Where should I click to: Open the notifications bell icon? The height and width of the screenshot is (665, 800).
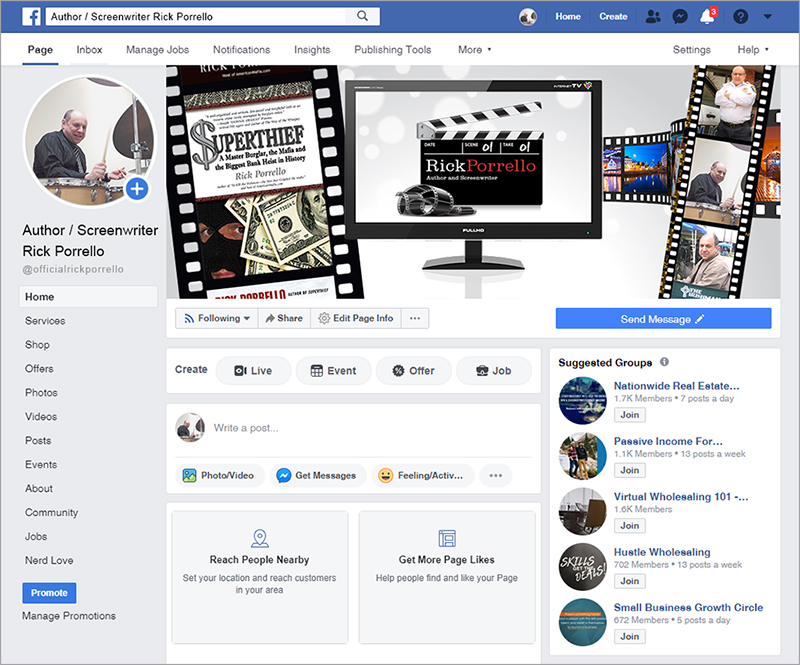pos(708,17)
